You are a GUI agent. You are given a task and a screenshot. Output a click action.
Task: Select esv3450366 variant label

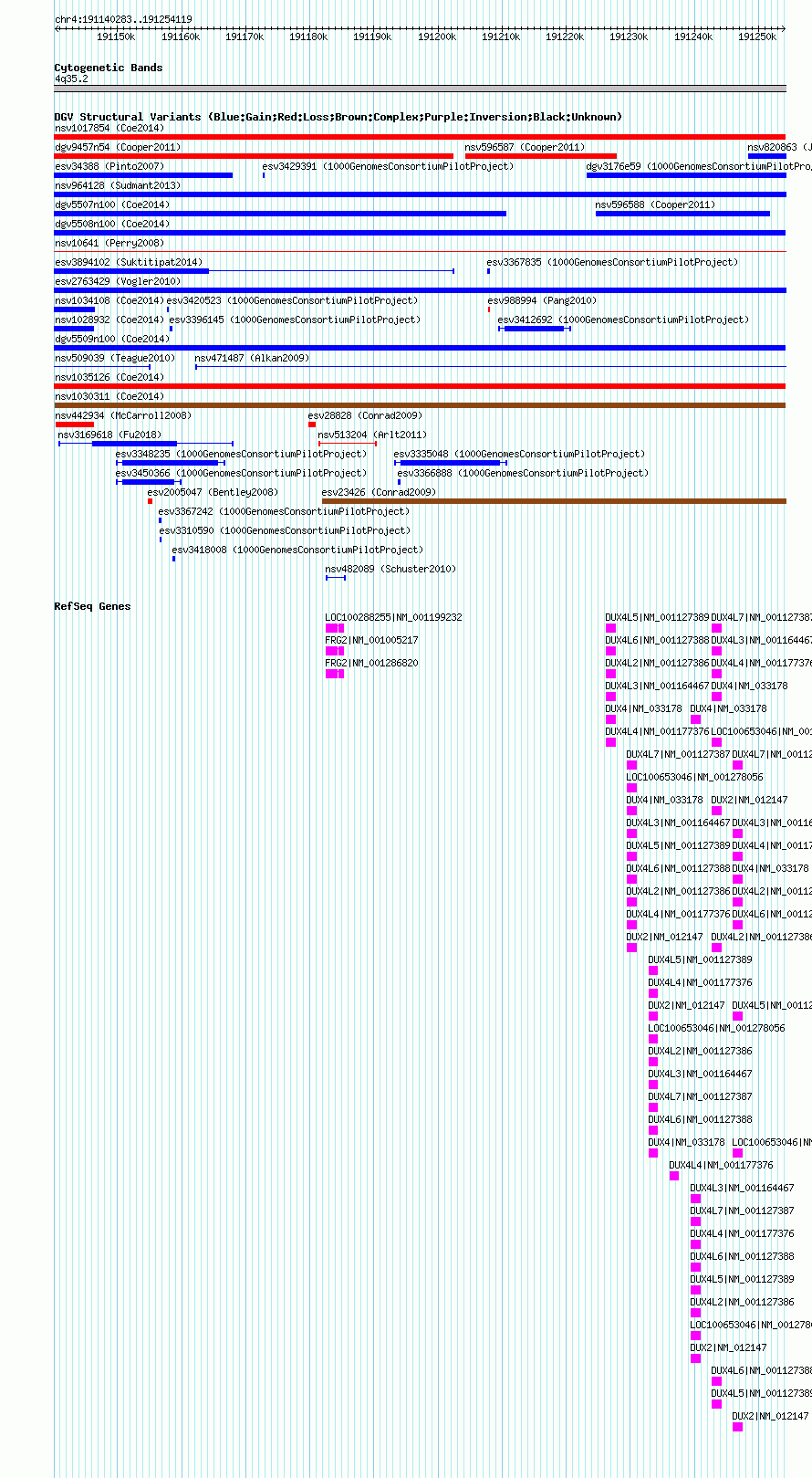241,473
